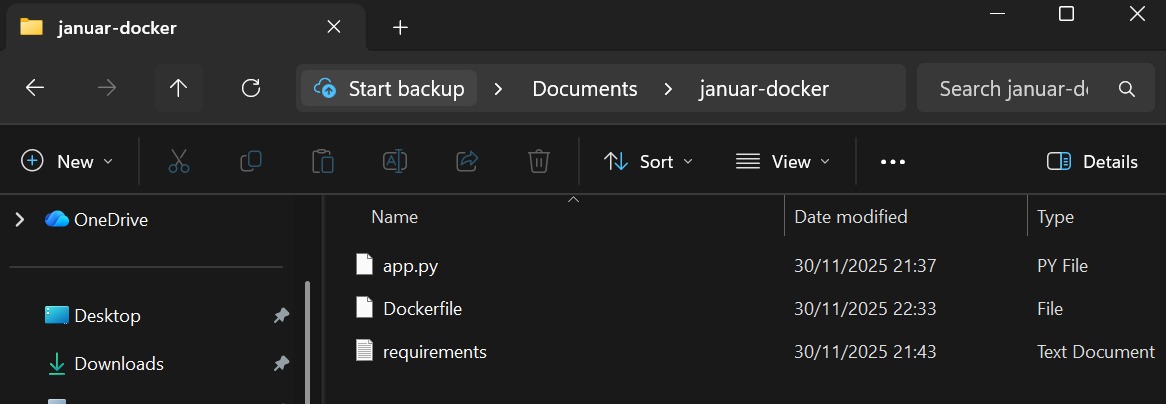This screenshot has height=404, width=1166.
Task: Open the View layout dropdown
Action: tap(783, 161)
